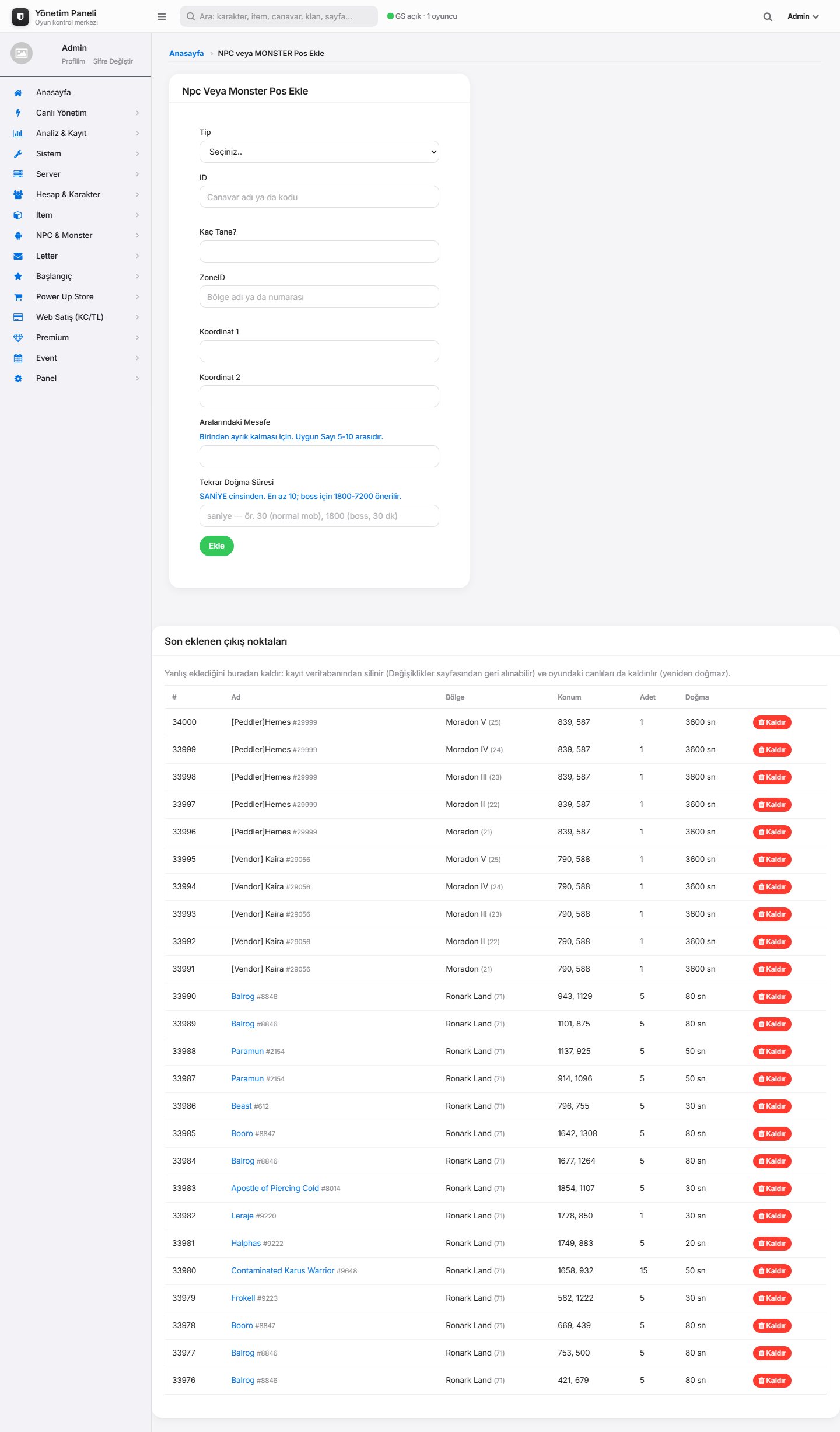Click the Panel gear icon

[18, 379]
